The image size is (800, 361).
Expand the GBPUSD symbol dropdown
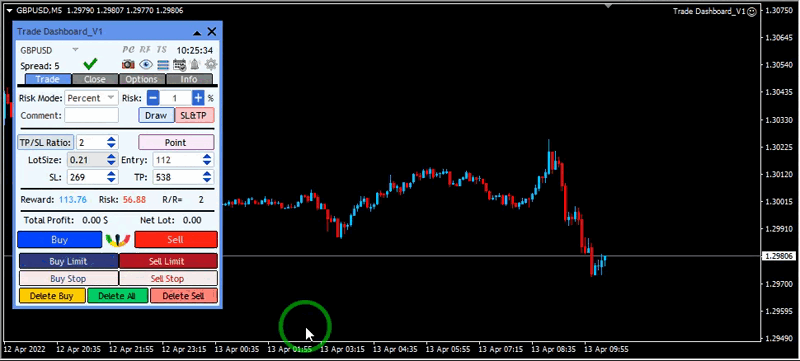pyautogui.click(x=75, y=50)
